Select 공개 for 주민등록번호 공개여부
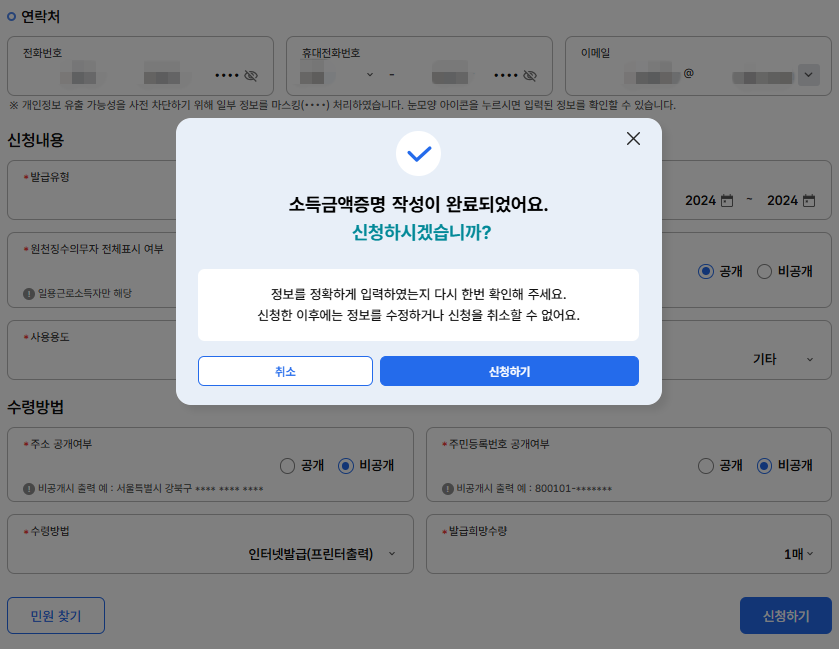This screenshot has height=649, width=839. point(707,465)
